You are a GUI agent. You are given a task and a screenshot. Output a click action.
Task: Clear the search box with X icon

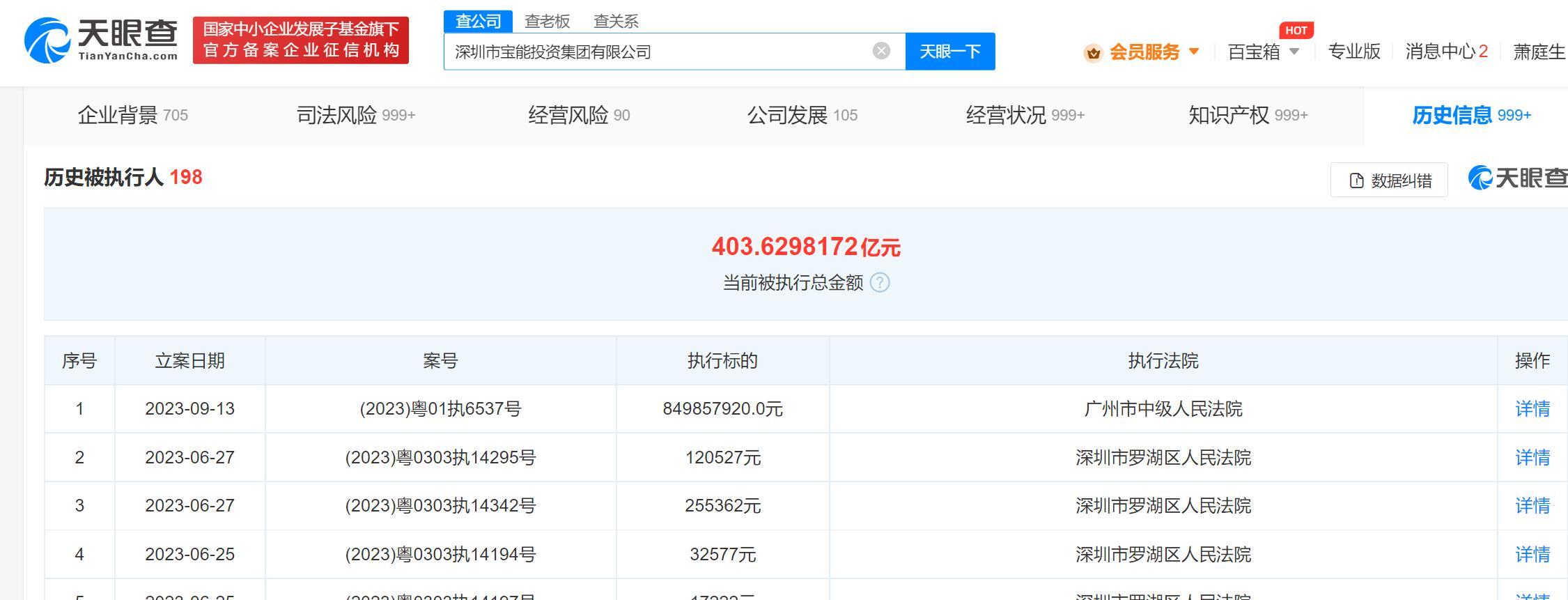click(880, 51)
